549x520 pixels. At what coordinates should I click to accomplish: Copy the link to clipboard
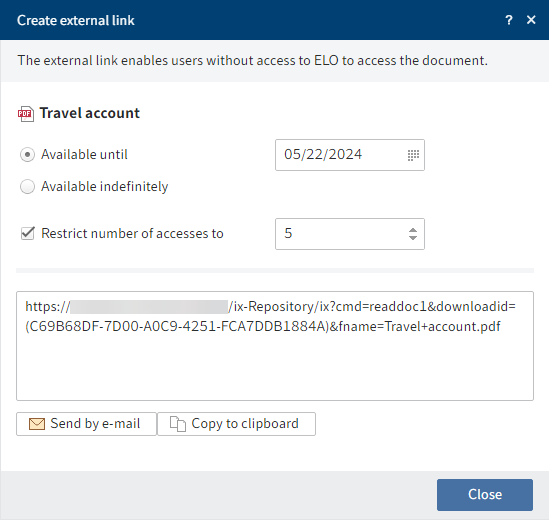point(236,424)
